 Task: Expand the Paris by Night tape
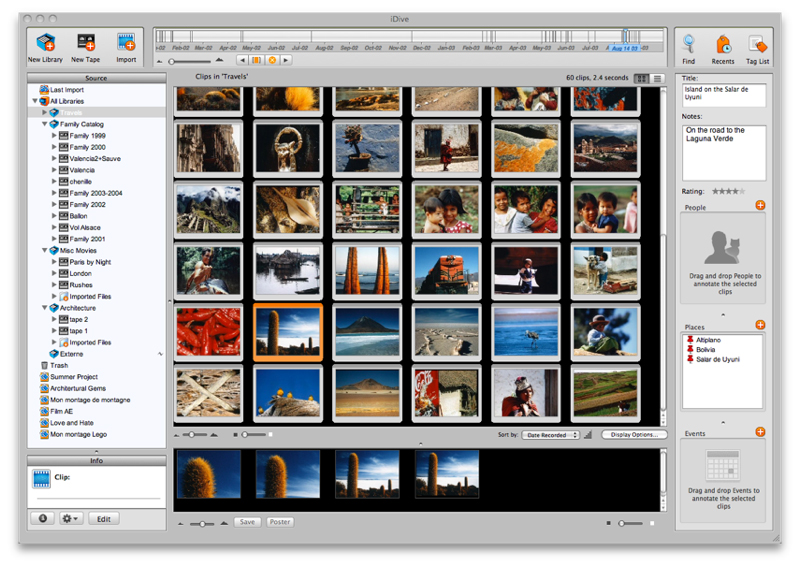(x=54, y=262)
